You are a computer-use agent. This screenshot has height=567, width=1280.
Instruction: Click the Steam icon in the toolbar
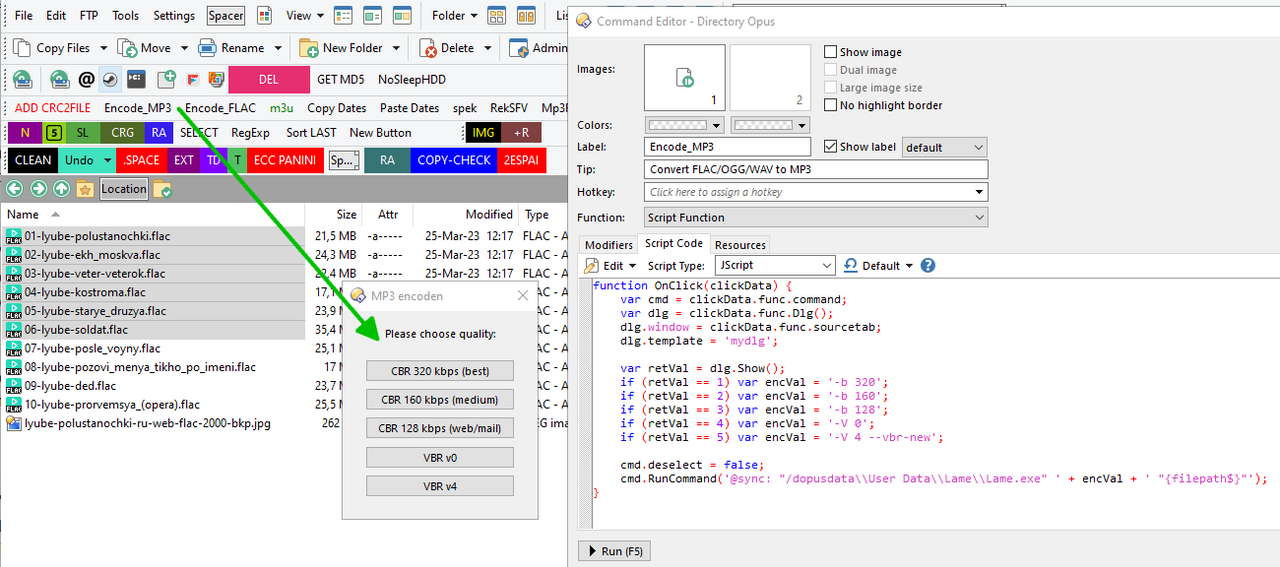(x=110, y=79)
